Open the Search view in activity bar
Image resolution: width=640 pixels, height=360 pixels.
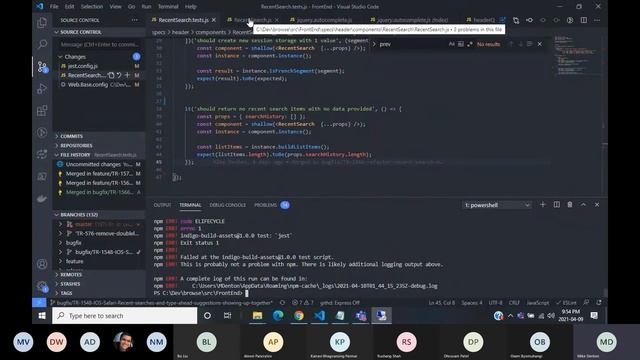[x=42, y=44]
